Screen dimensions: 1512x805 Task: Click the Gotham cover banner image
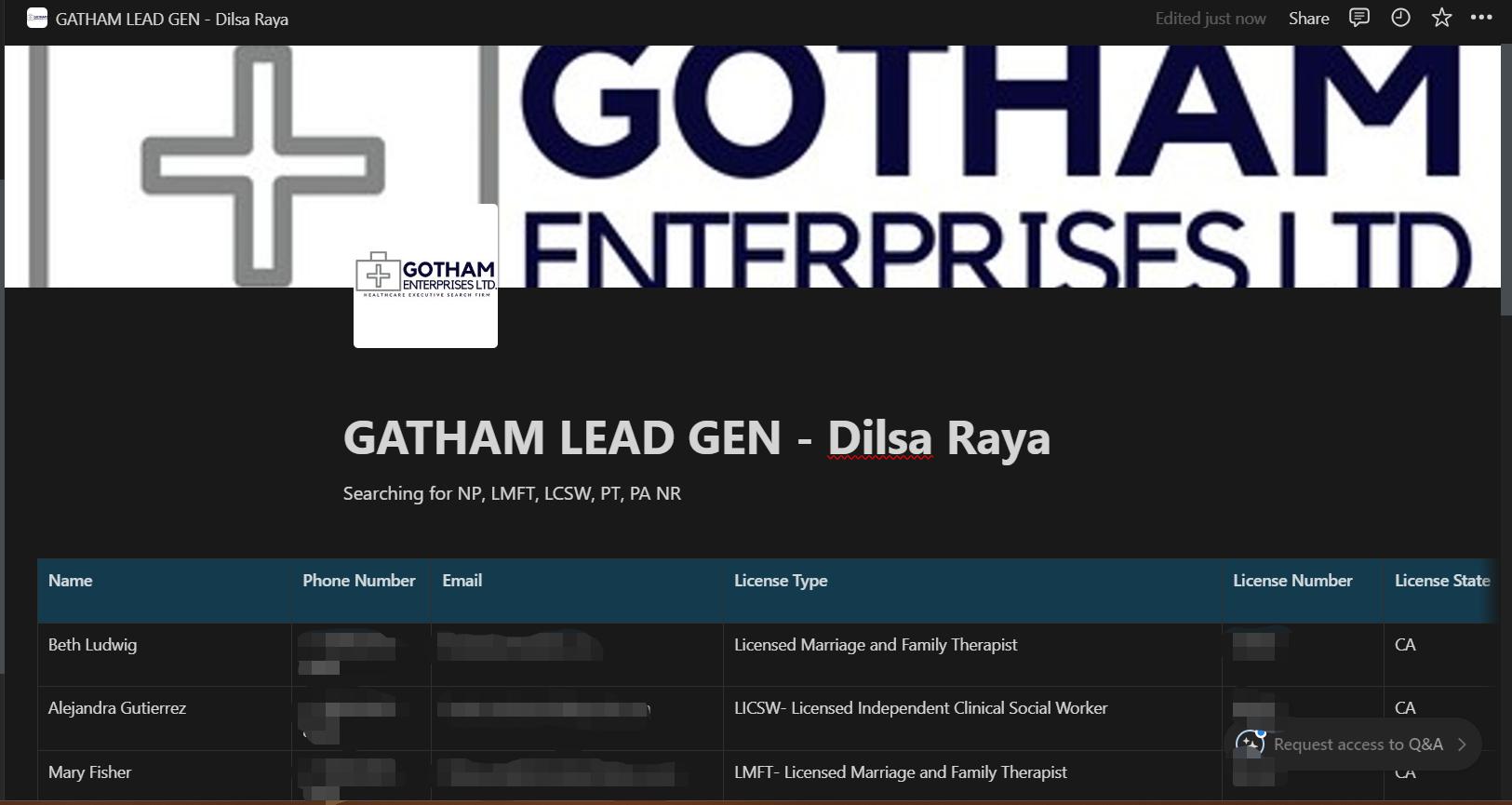point(752,167)
